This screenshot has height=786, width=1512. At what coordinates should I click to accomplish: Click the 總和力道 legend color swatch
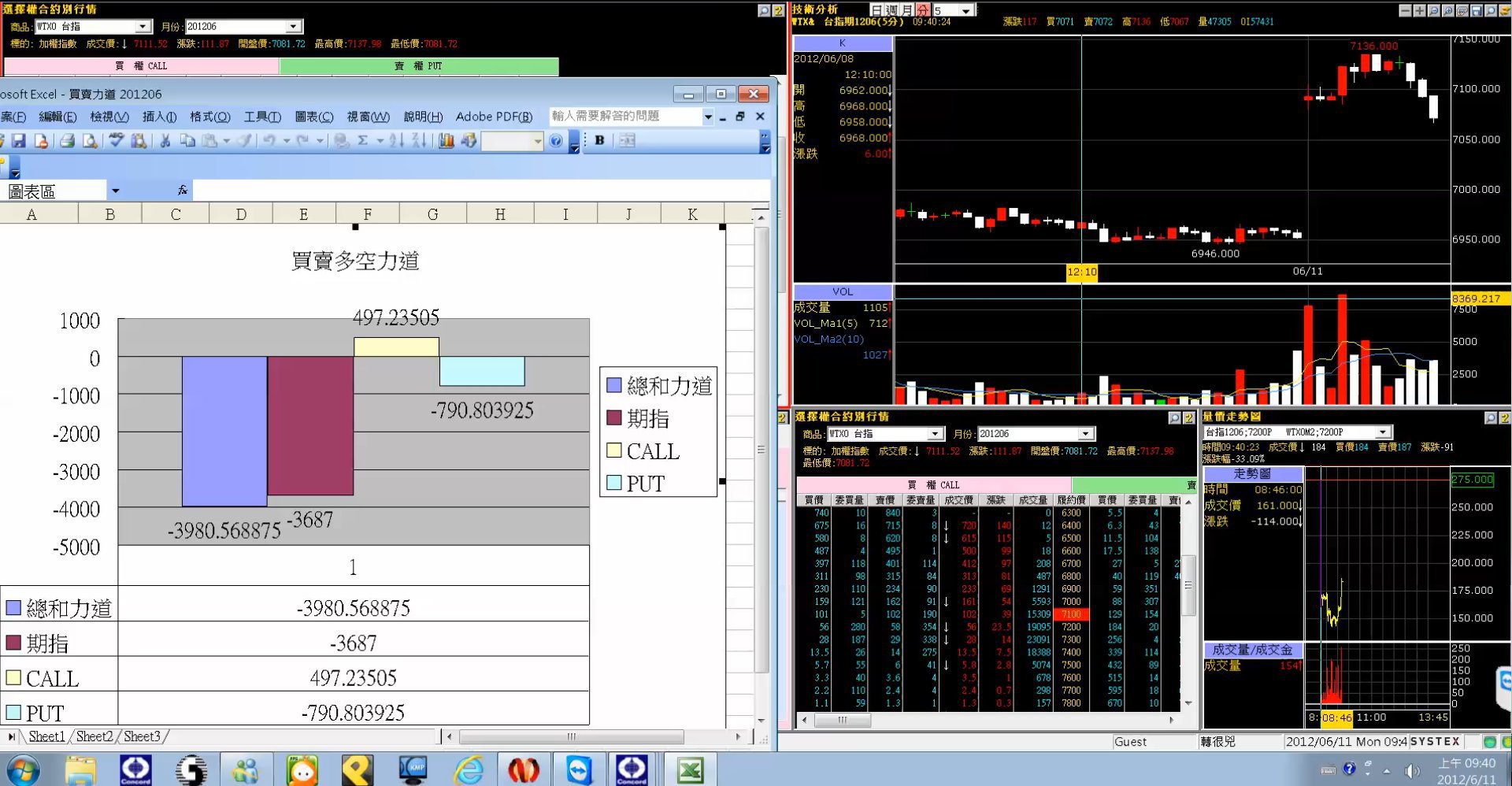(x=614, y=386)
